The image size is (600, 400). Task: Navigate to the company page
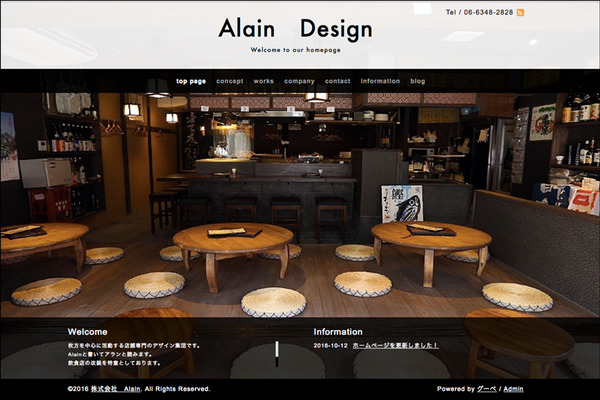pyautogui.click(x=299, y=81)
